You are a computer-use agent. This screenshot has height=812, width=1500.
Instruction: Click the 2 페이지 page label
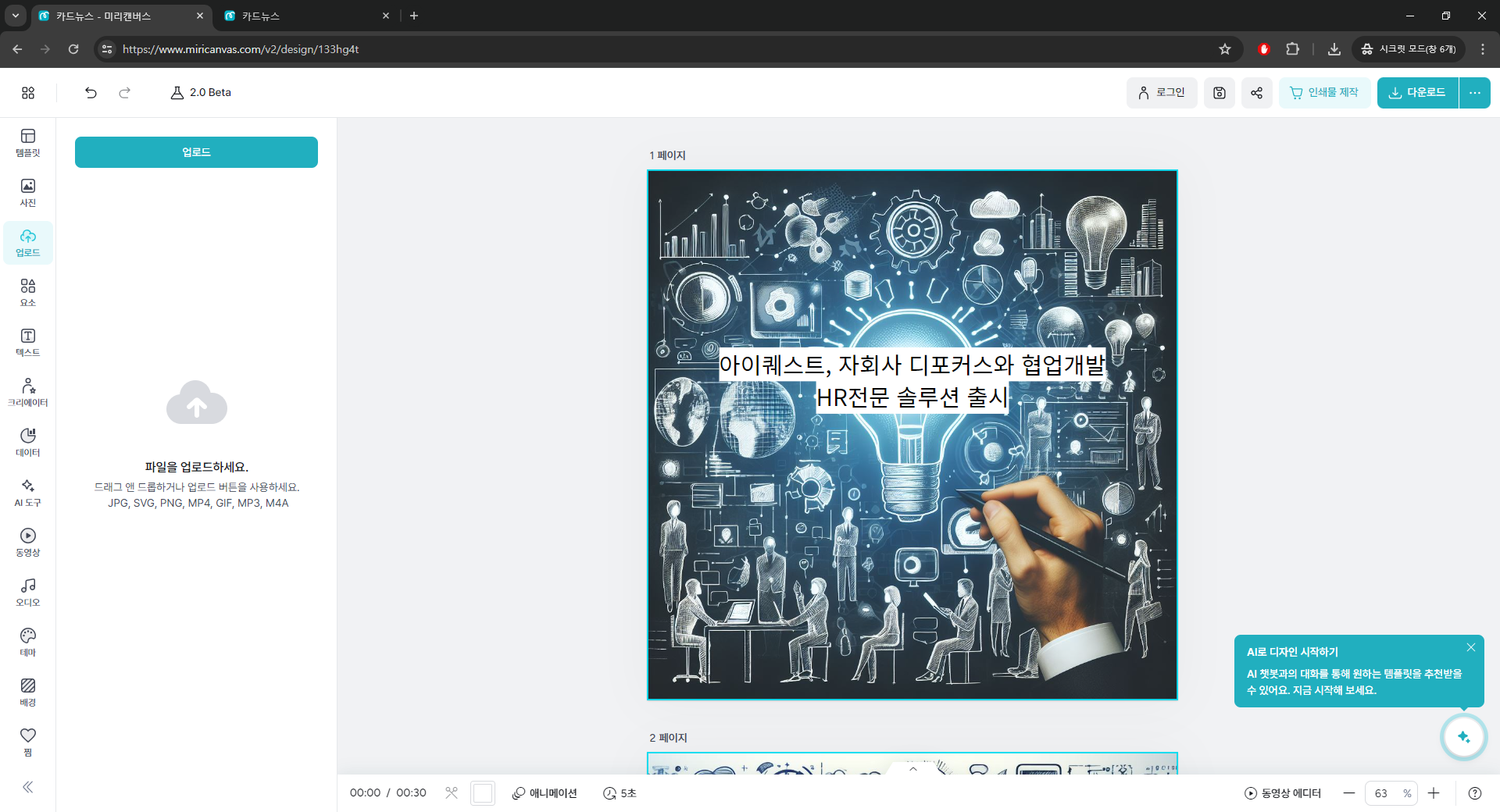pos(668,738)
